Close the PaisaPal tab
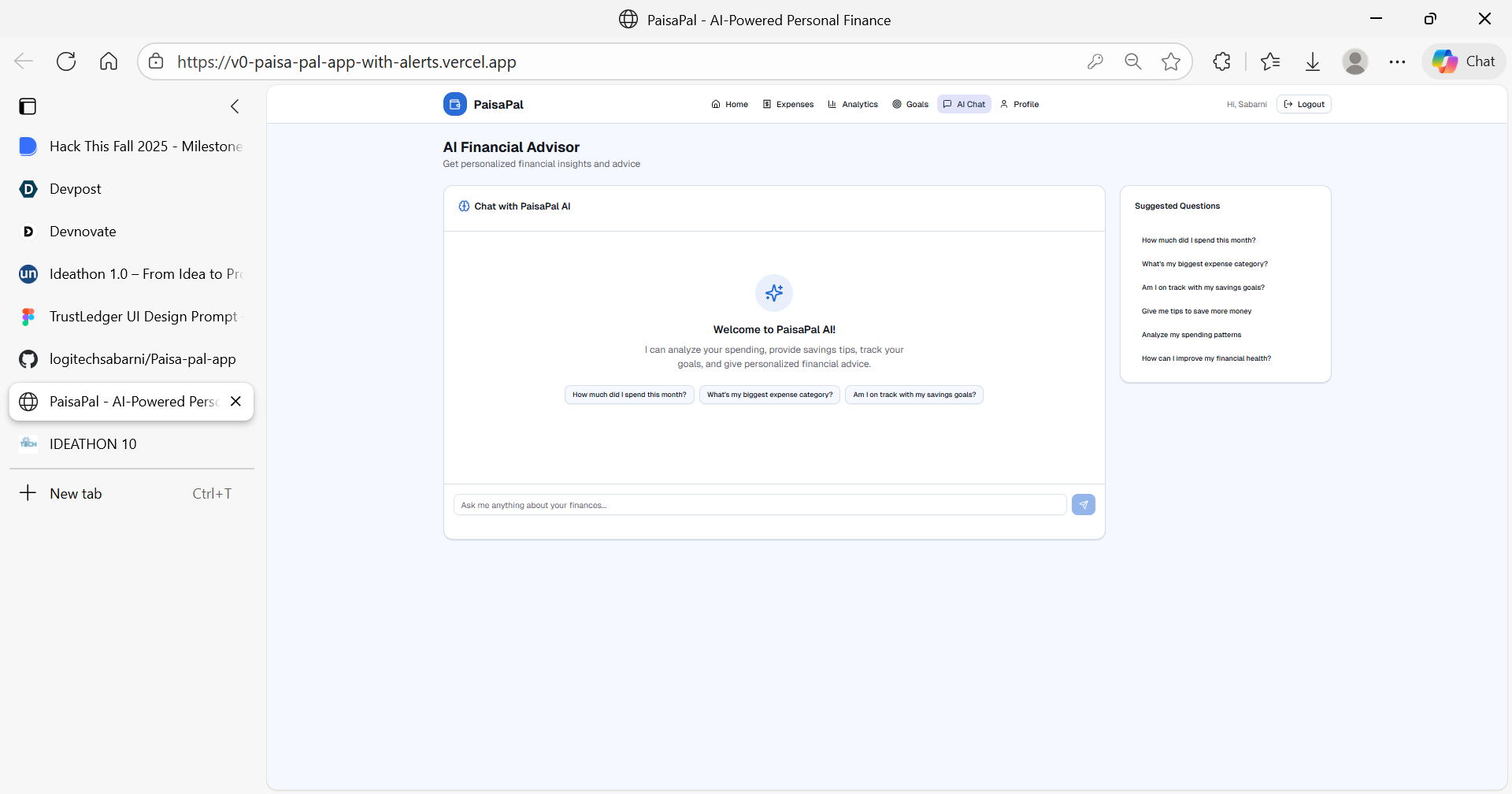The image size is (1512, 794). [235, 402]
